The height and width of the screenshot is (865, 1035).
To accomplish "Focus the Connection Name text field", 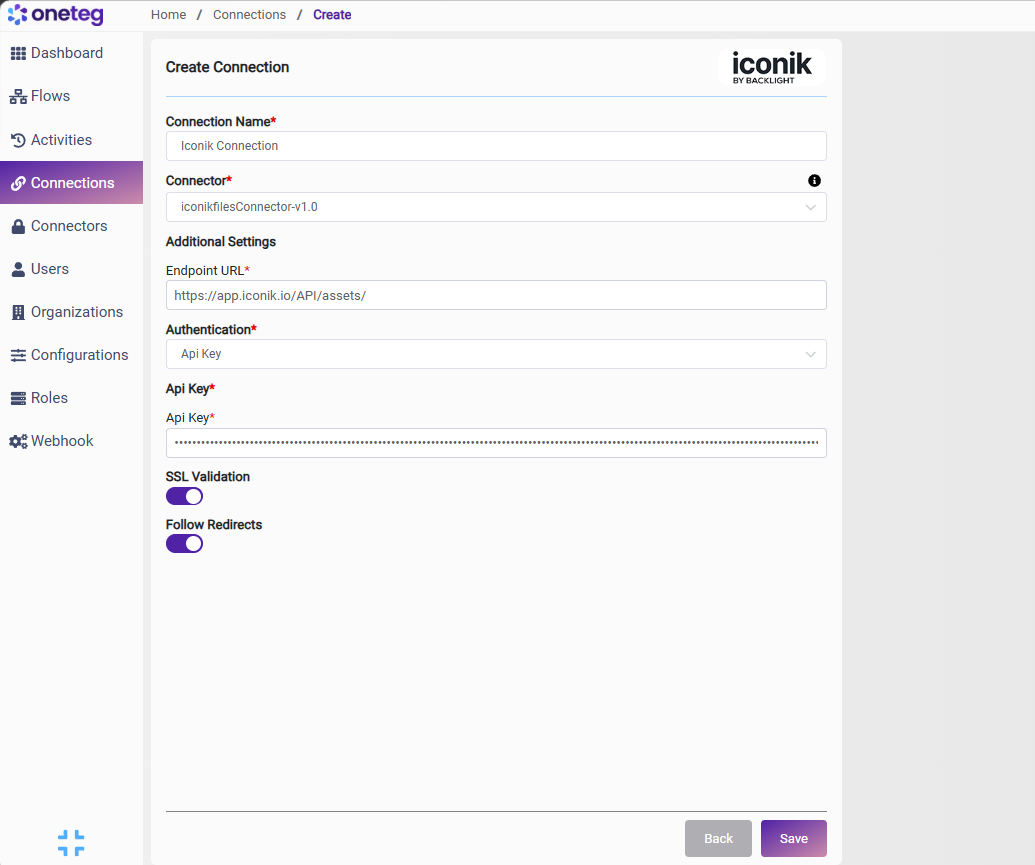I will tap(496, 146).
